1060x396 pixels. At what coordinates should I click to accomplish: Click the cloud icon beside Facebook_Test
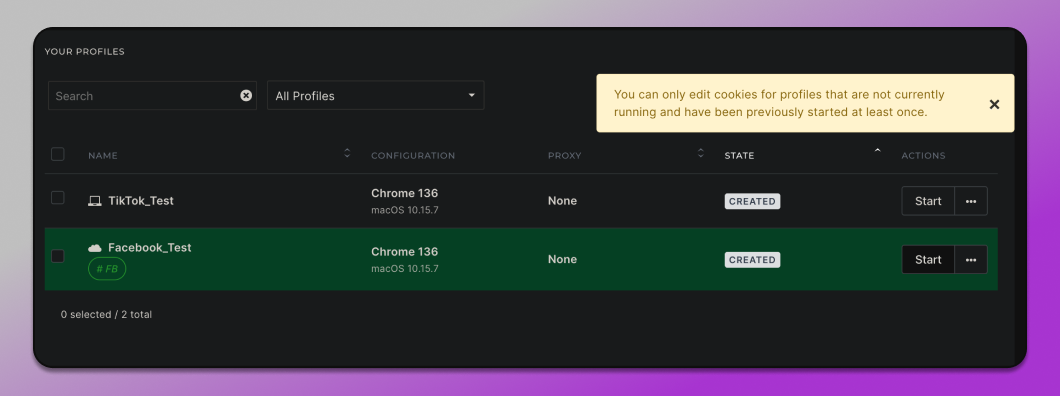pos(95,248)
